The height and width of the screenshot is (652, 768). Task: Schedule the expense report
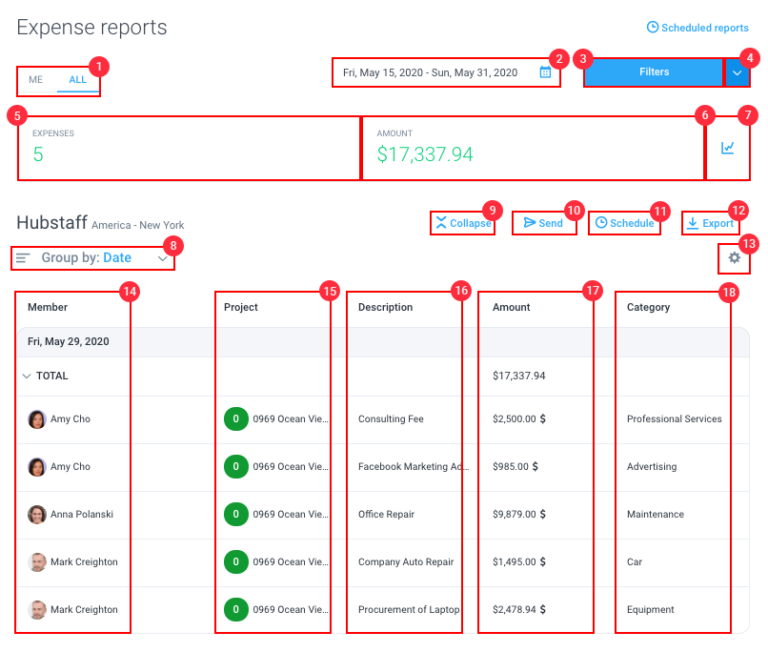pos(624,223)
